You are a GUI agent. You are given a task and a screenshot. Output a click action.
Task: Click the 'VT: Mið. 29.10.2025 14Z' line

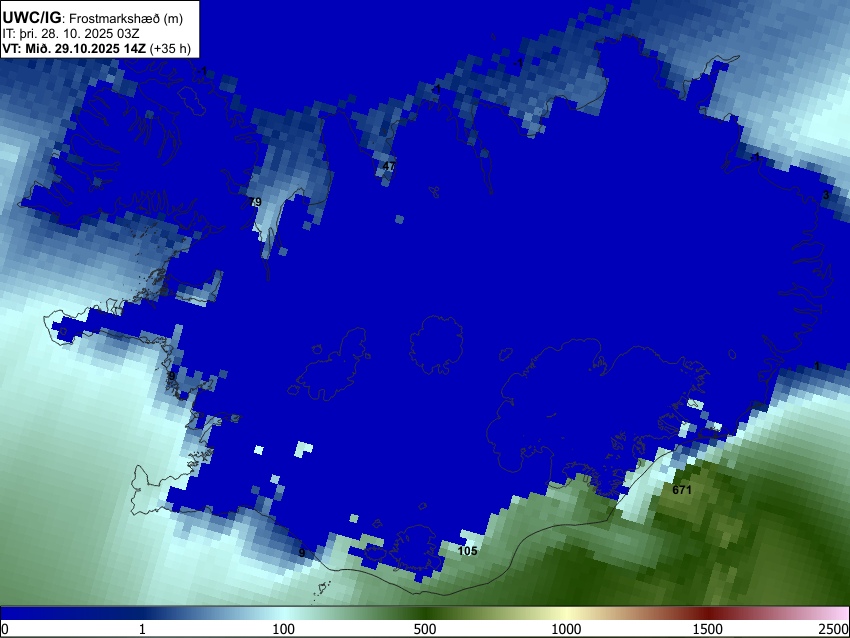click(x=74, y=48)
